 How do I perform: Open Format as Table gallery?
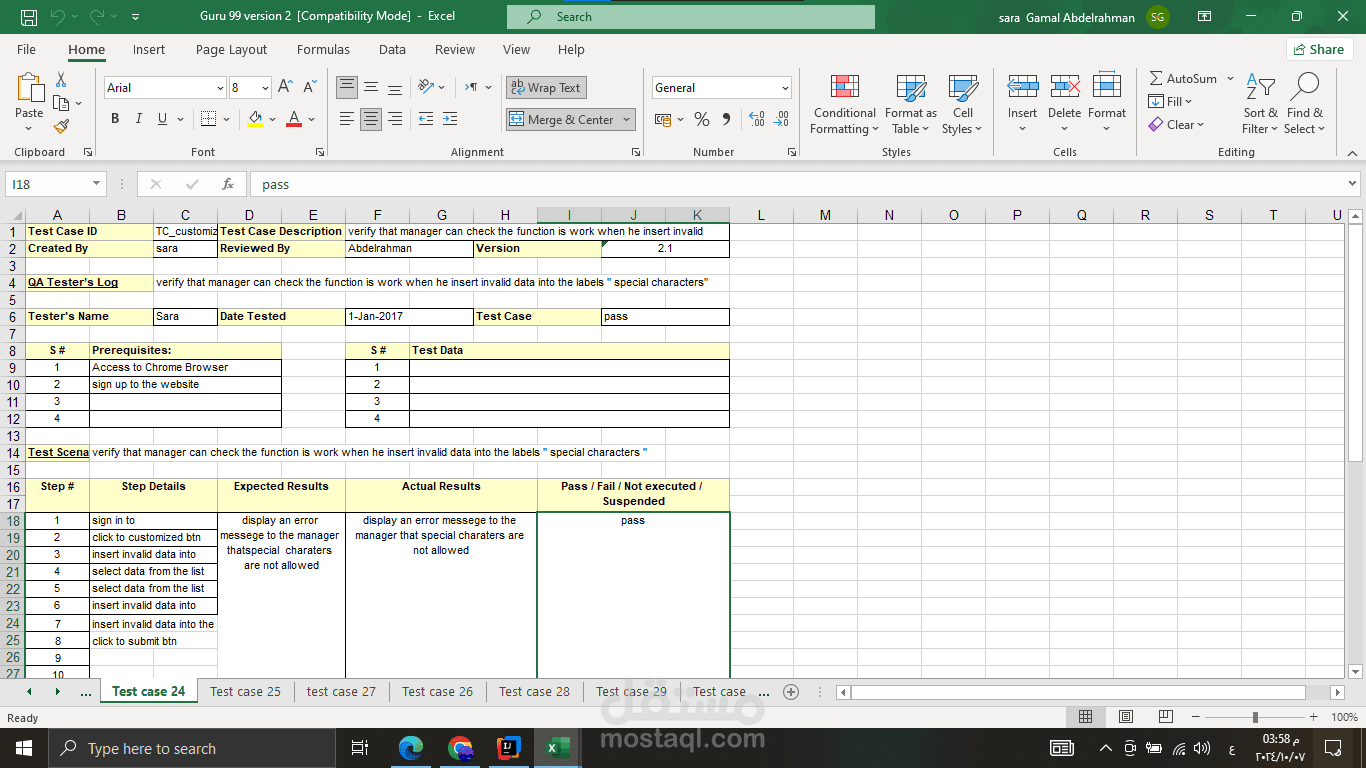pyautogui.click(x=910, y=104)
